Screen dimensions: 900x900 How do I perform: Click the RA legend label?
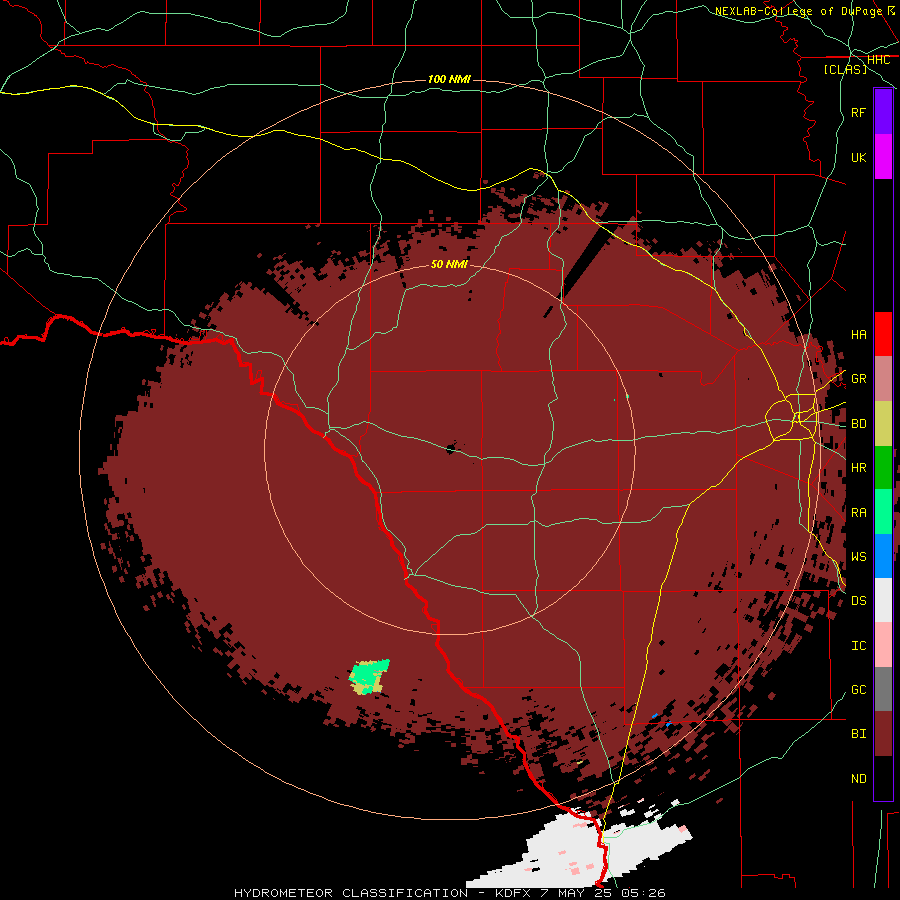(858, 513)
